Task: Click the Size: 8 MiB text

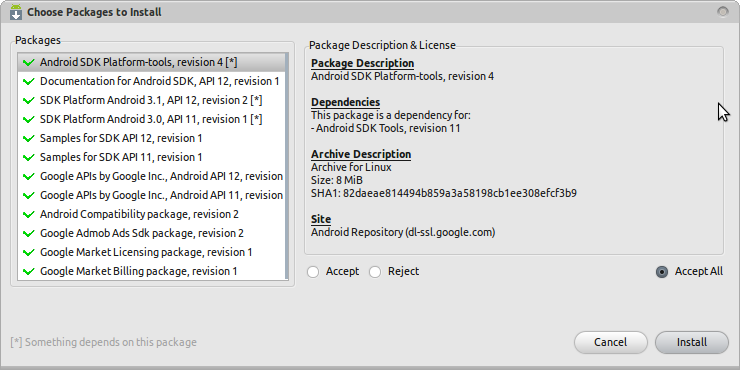Action: (x=337, y=180)
